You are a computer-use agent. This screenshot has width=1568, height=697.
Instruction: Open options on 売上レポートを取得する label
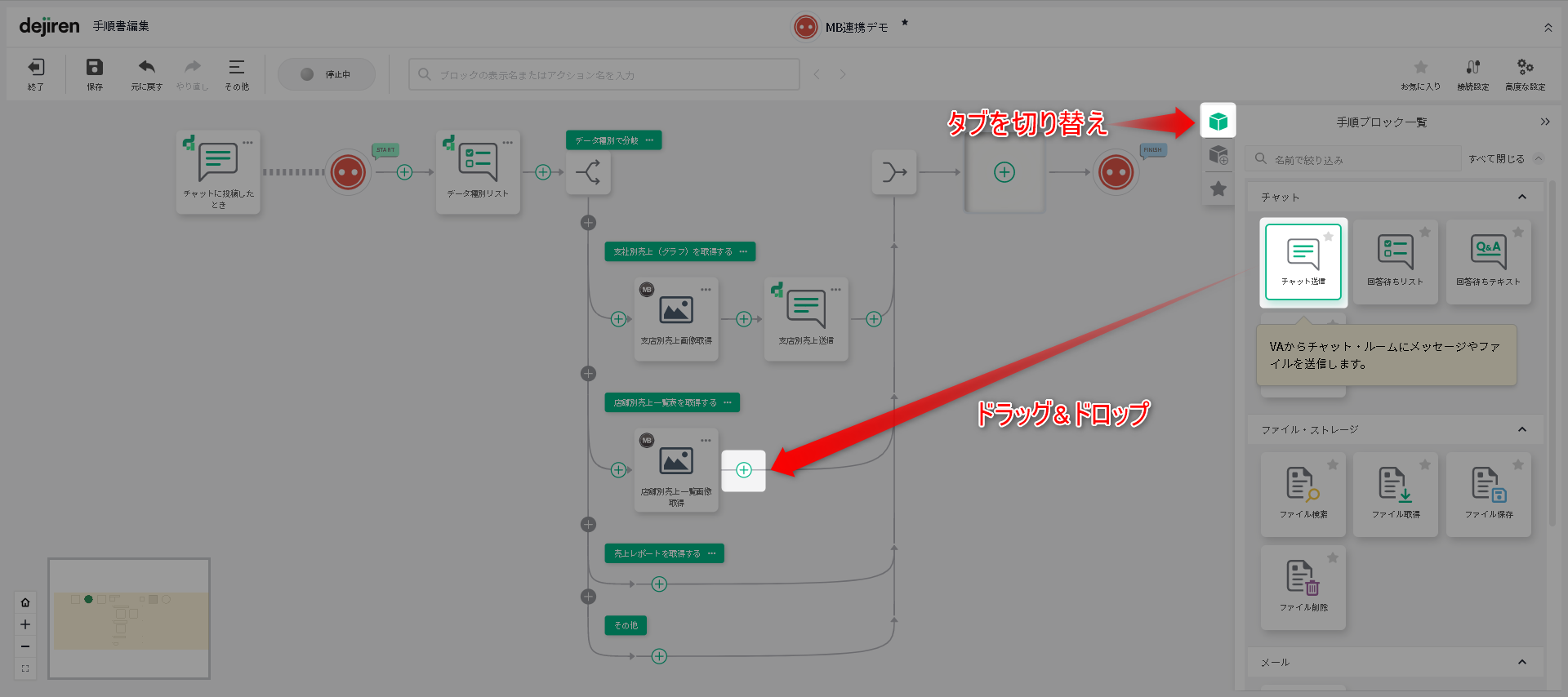click(x=711, y=553)
